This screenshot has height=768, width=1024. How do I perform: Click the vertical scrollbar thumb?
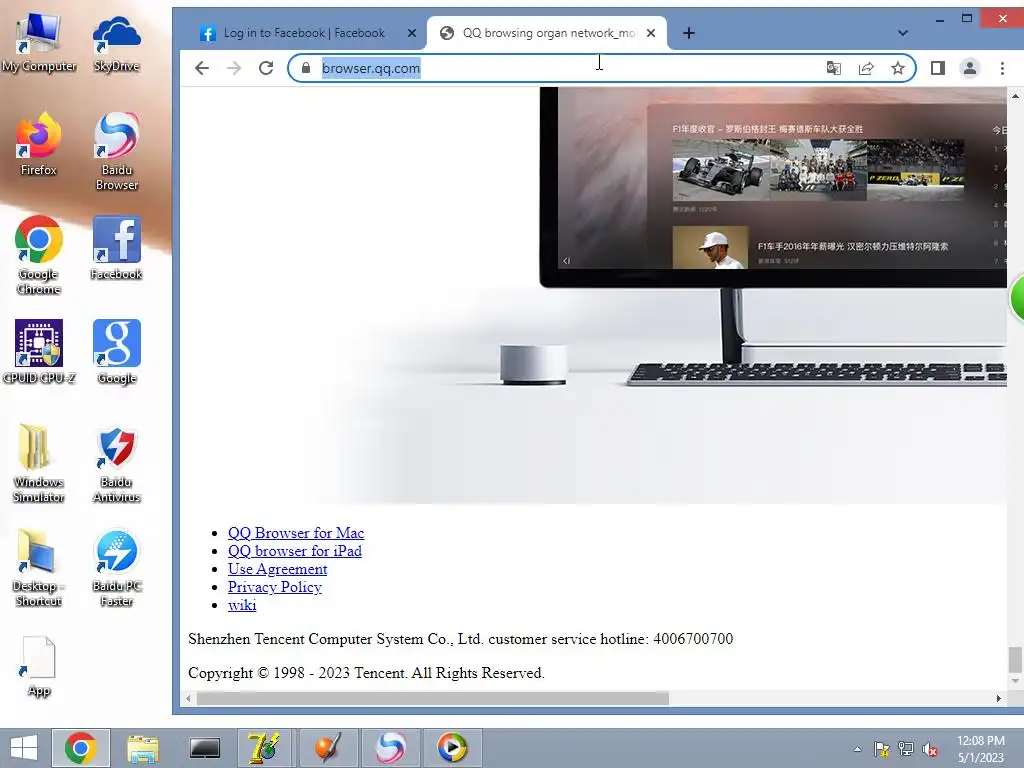tap(1015, 659)
